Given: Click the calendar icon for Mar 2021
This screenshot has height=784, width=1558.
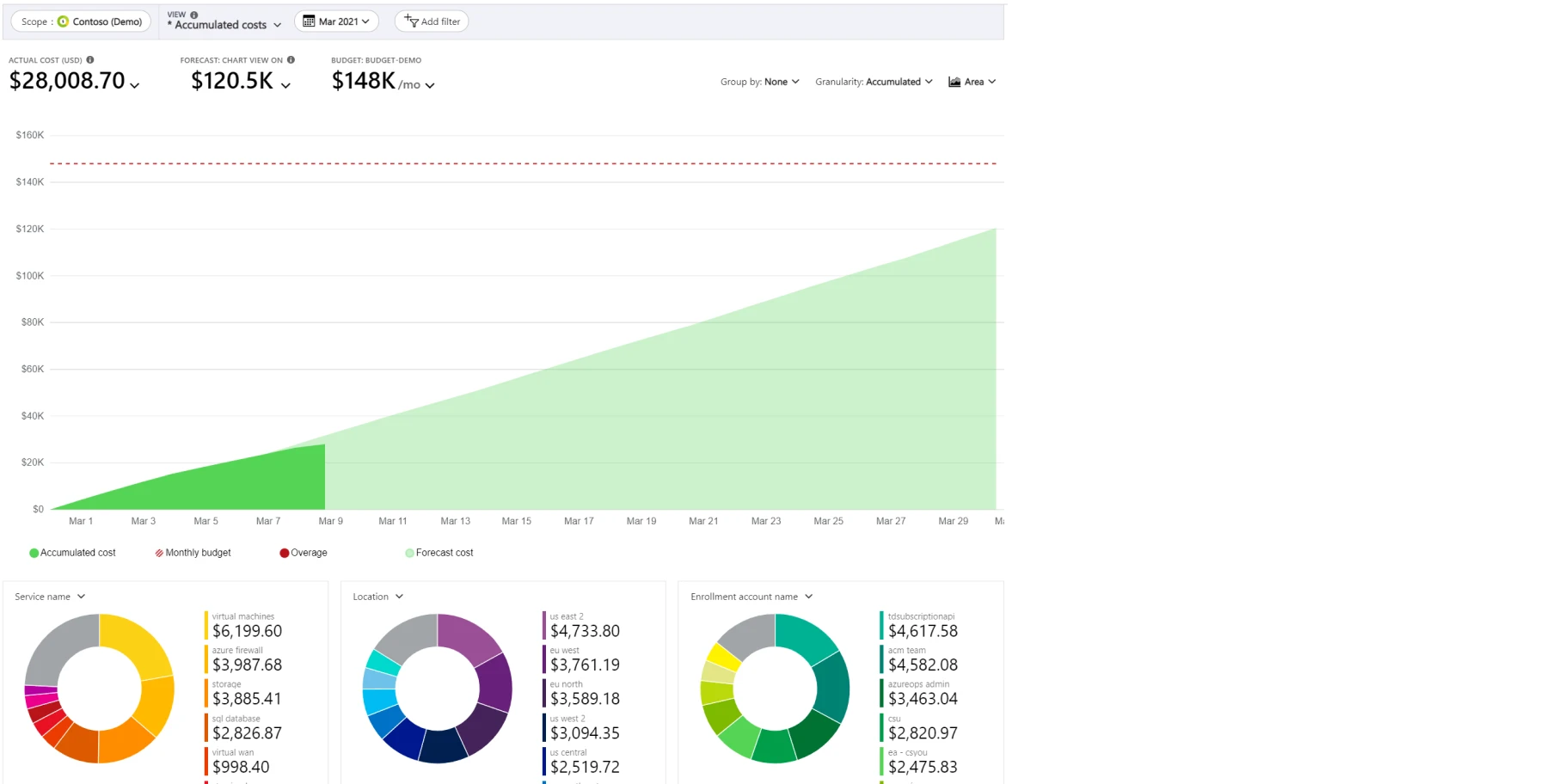Looking at the screenshot, I should pos(309,21).
